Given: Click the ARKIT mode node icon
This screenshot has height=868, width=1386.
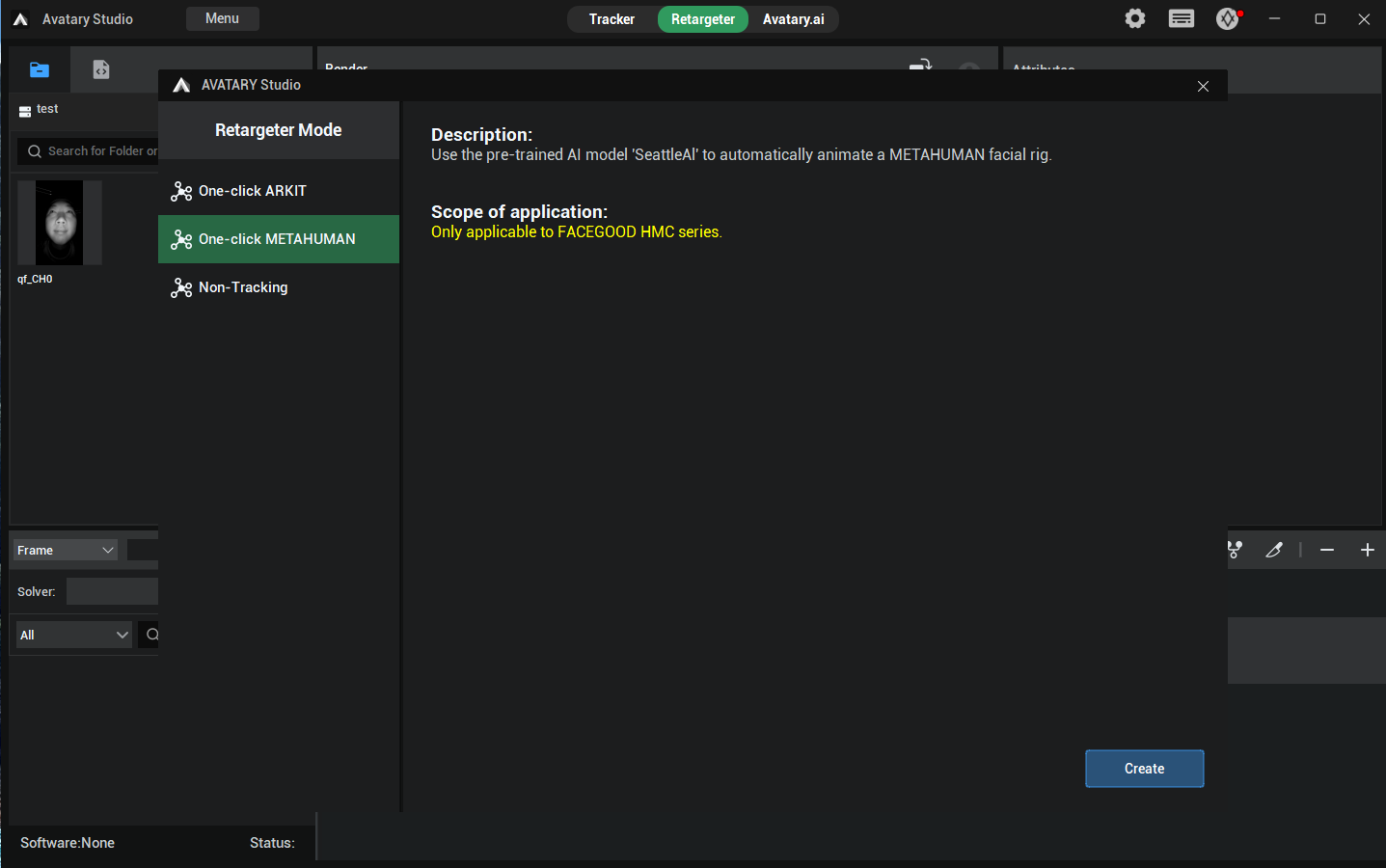Looking at the screenshot, I should 181,191.
